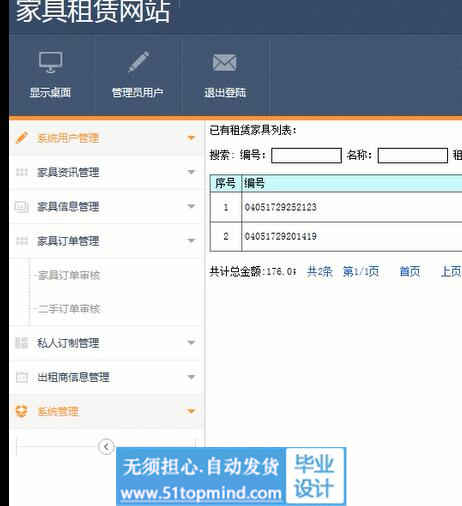The width and height of the screenshot is (462, 506).
Task: Click the orange pencil icon beside 系统用户管理
Action: click(x=22, y=137)
